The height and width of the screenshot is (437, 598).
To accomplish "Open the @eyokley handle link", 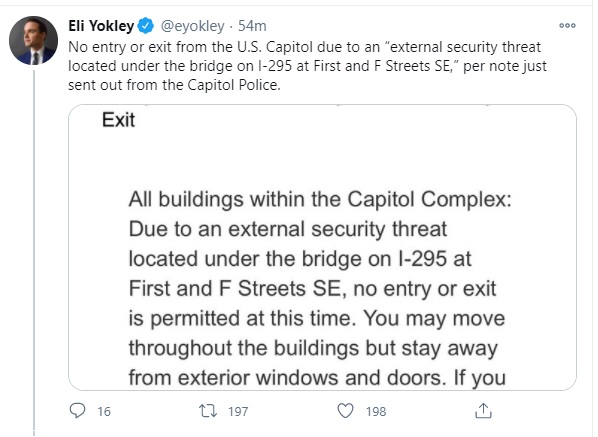I will 193,26.
